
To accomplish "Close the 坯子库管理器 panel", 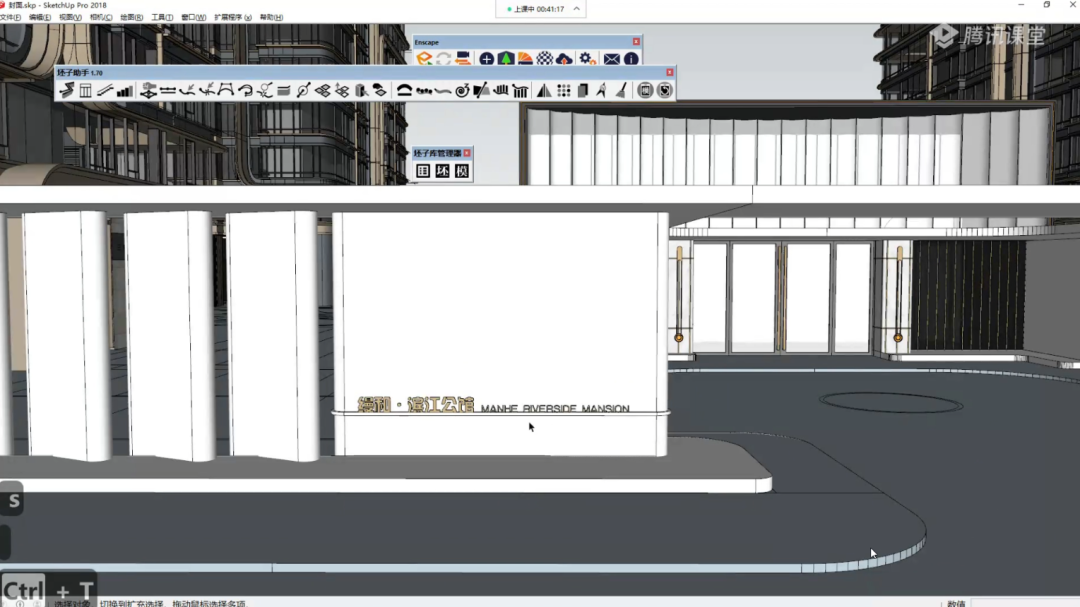I will [x=467, y=153].
